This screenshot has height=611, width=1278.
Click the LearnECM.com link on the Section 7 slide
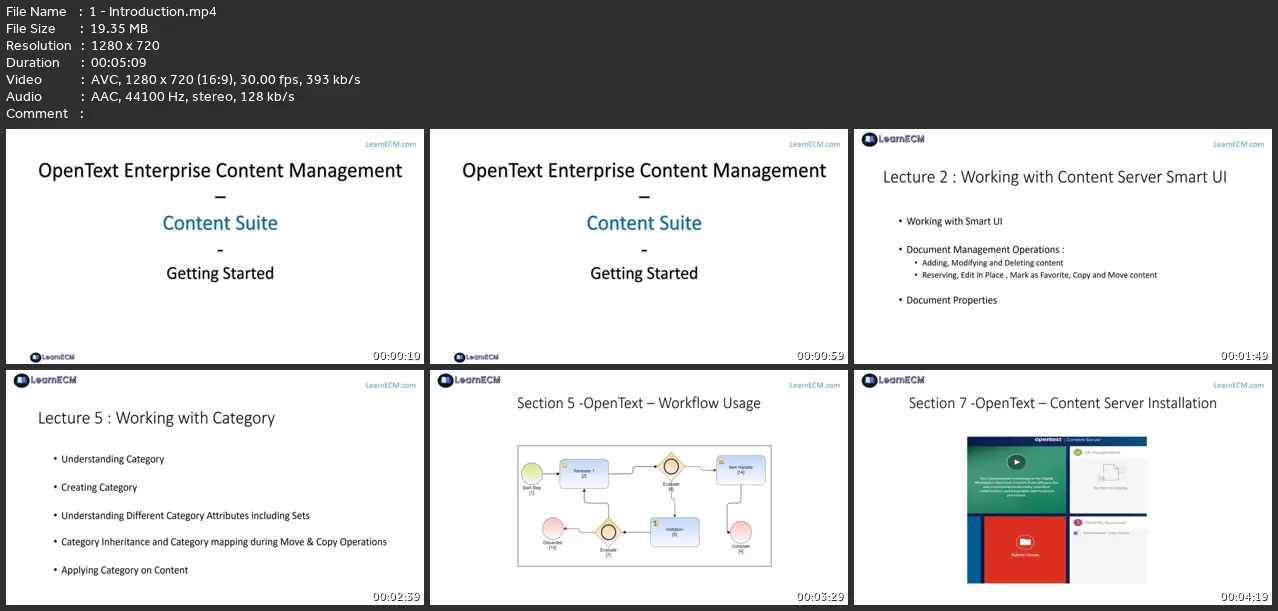[1240, 385]
